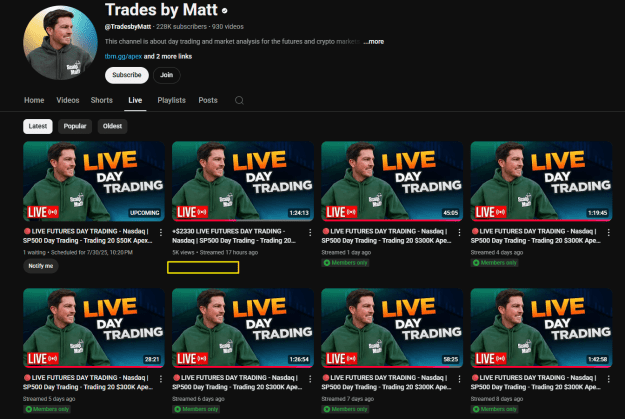The image size is (625, 419).
Task: Open the Shorts tab
Action: point(102,100)
